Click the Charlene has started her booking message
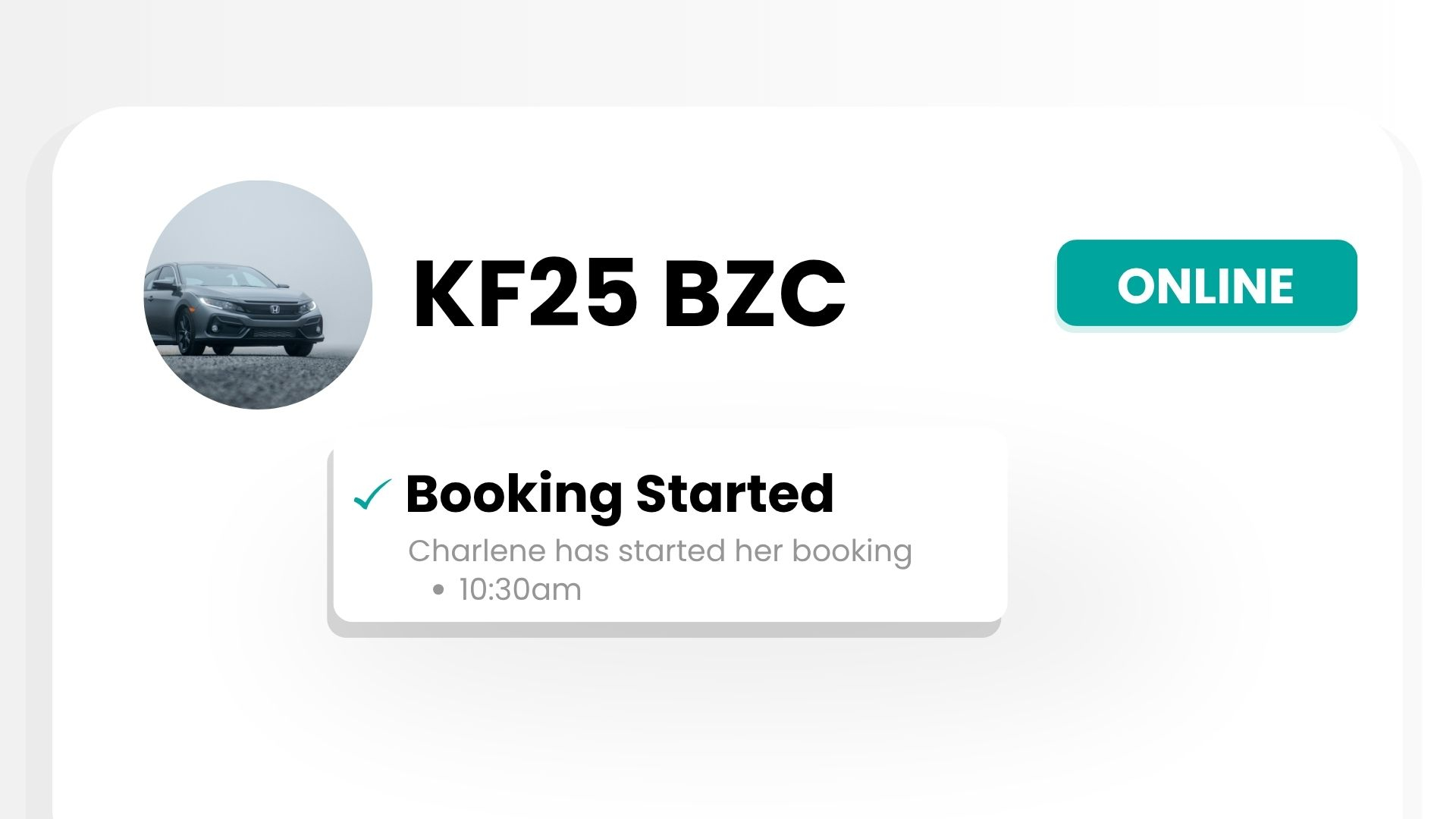The height and width of the screenshot is (819, 1456). click(x=659, y=551)
